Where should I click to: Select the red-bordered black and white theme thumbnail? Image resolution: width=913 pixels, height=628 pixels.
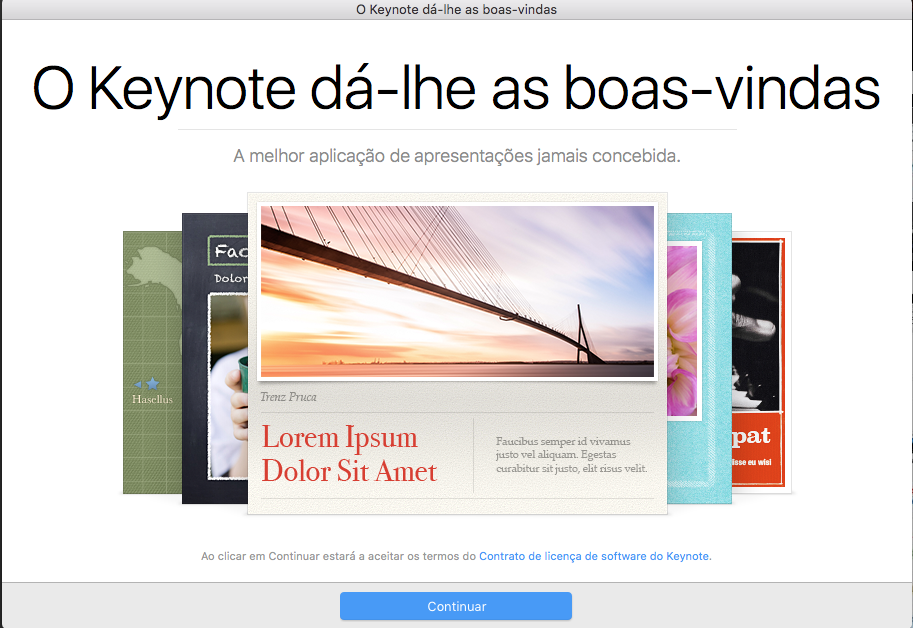click(x=761, y=362)
